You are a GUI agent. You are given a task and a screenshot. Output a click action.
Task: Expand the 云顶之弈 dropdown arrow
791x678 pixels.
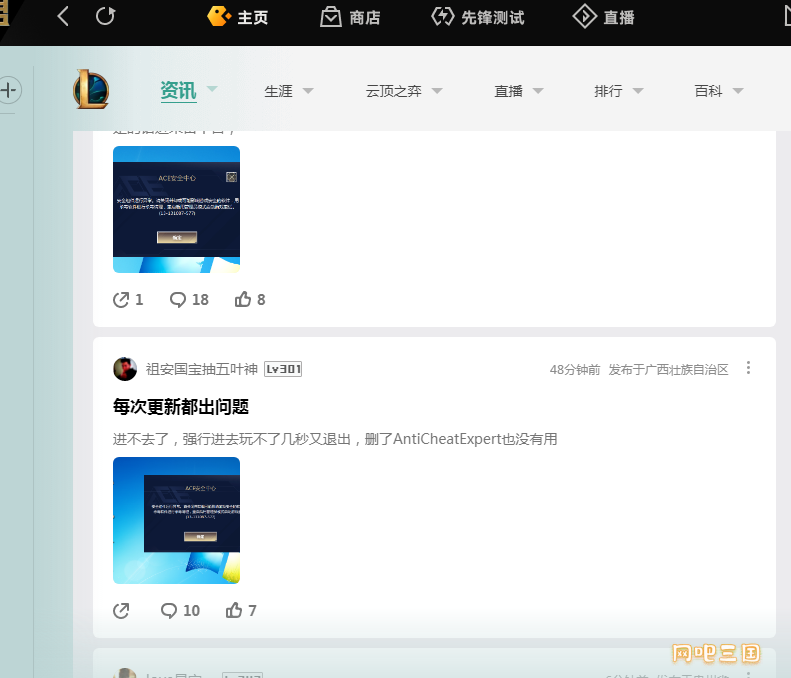(x=437, y=91)
